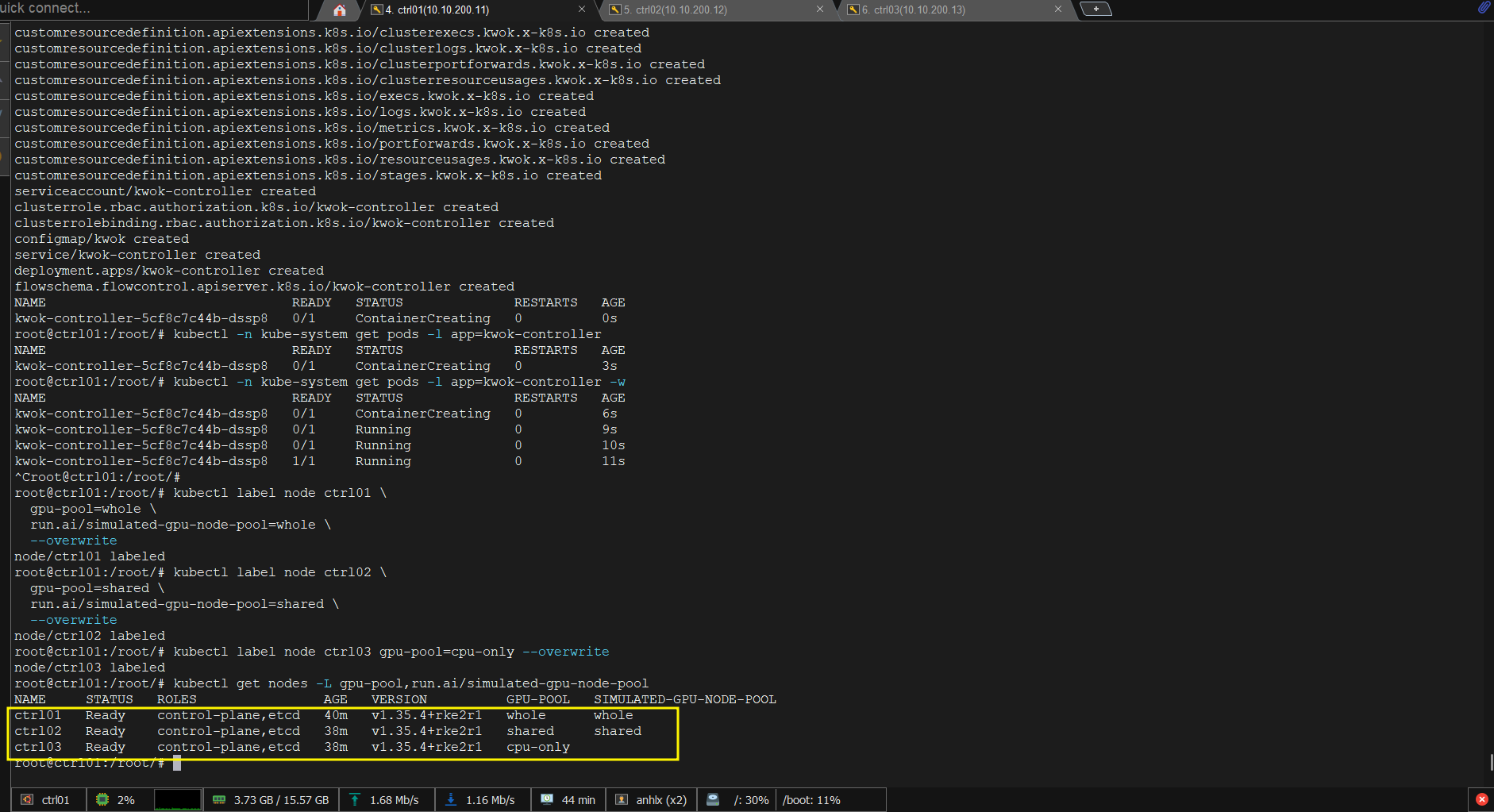Screen dimensions: 1494x812
Task: Open the Home tab icon
Action: (x=339, y=10)
